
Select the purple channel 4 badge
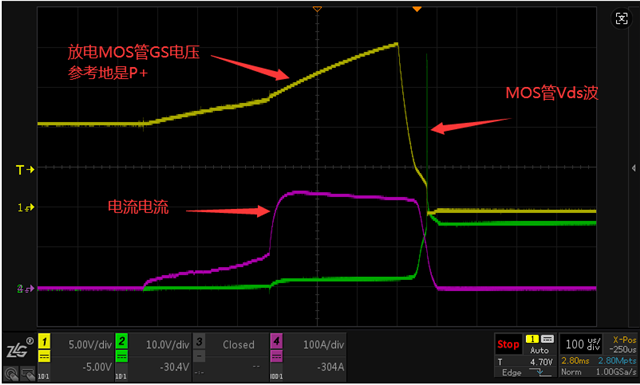[x=276, y=341]
